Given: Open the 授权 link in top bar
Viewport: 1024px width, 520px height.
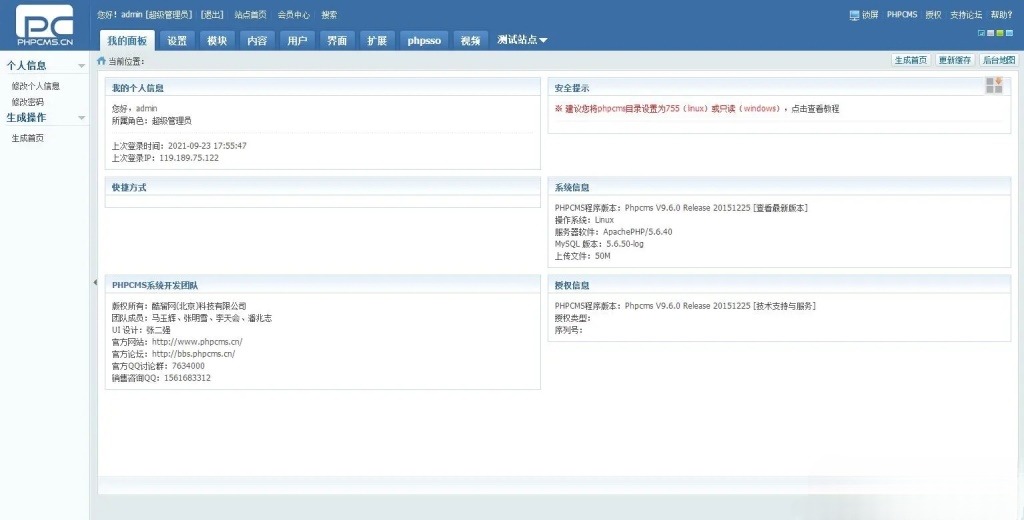Looking at the screenshot, I should coord(933,15).
